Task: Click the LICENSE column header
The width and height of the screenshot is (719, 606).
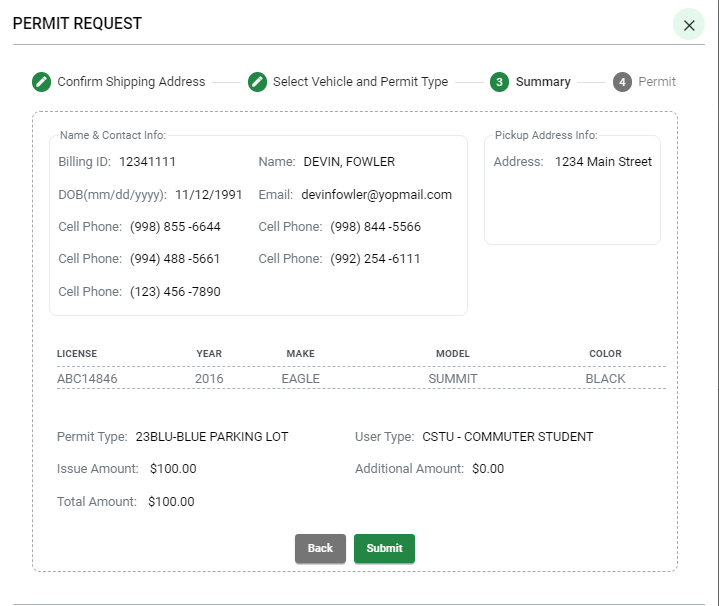Action: (x=77, y=354)
